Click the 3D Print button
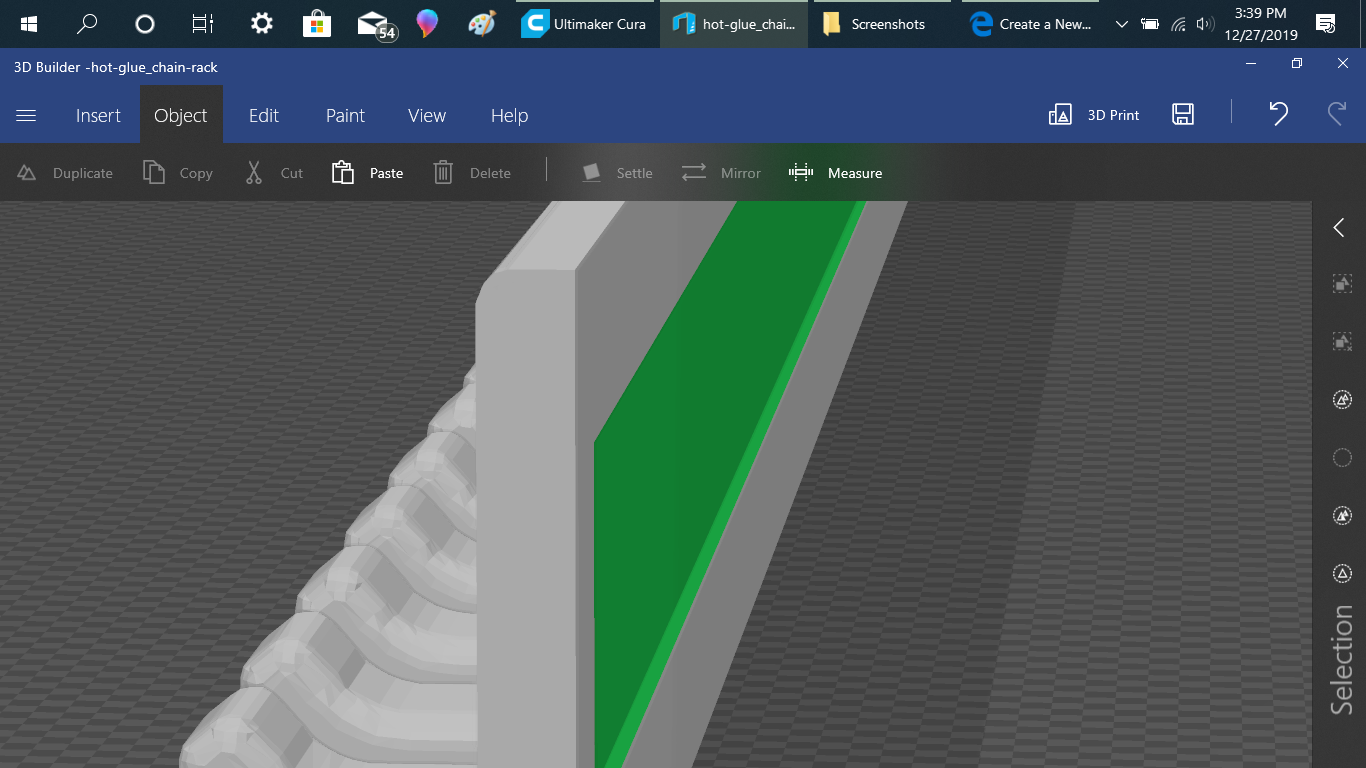This screenshot has height=768, width=1366. pyautogui.click(x=1094, y=115)
